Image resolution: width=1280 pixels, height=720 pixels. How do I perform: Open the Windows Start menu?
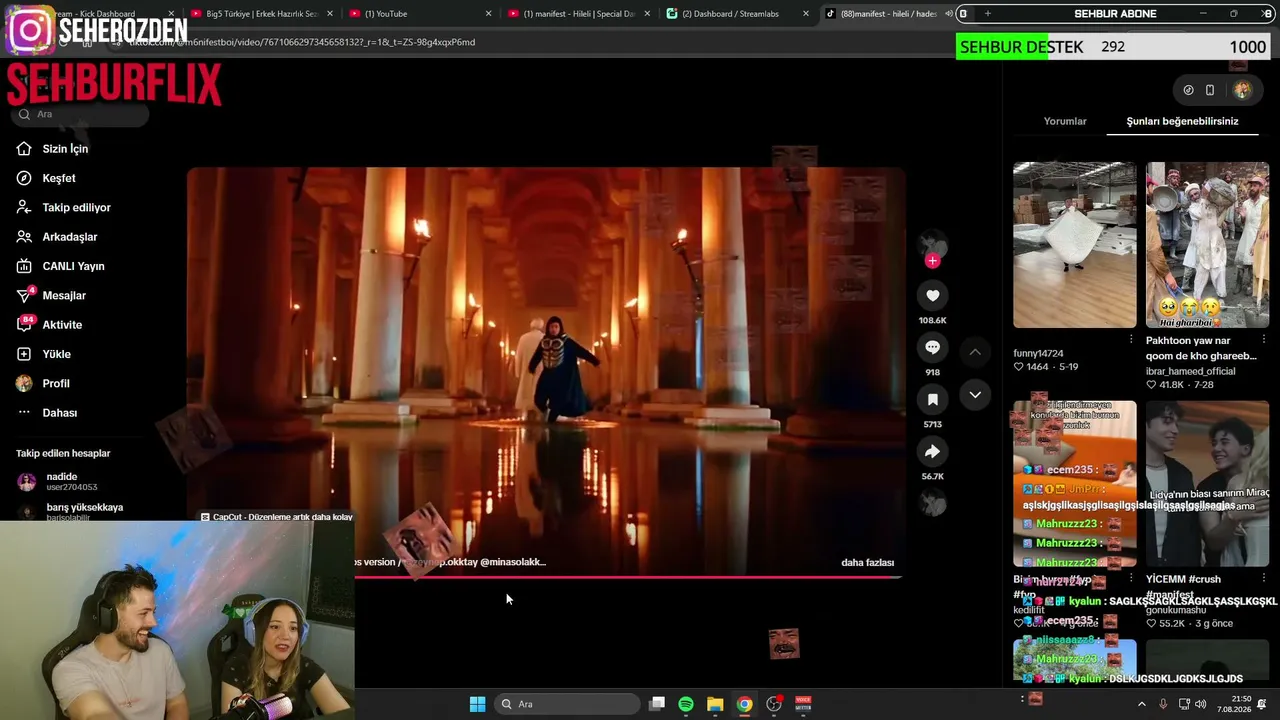(x=477, y=704)
